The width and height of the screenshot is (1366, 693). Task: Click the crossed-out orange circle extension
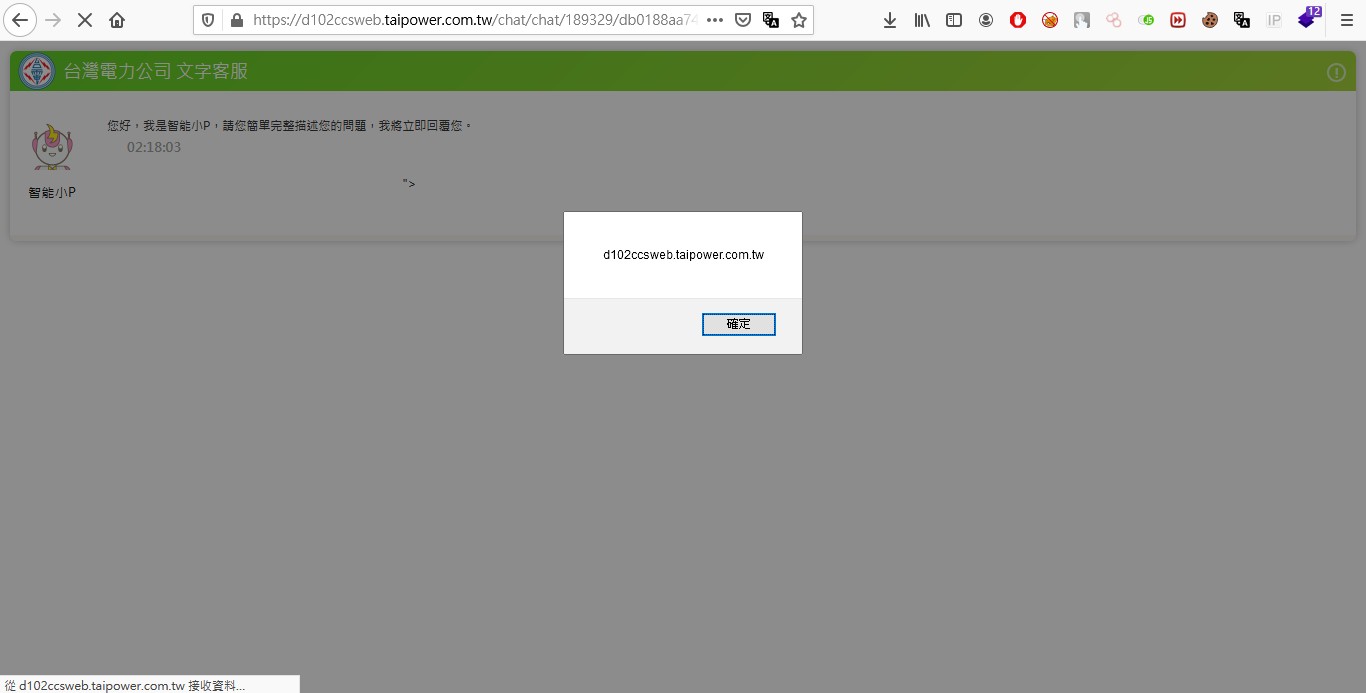[x=1050, y=20]
